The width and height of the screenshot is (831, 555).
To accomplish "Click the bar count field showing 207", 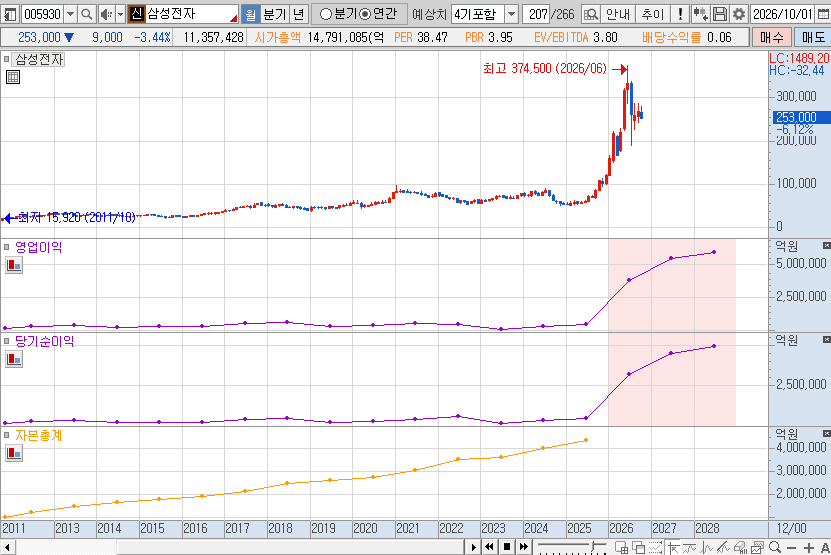I will coord(538,14).
